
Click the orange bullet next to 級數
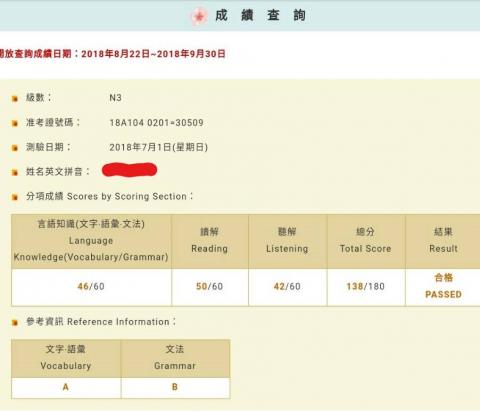click(x=15, y=98)
